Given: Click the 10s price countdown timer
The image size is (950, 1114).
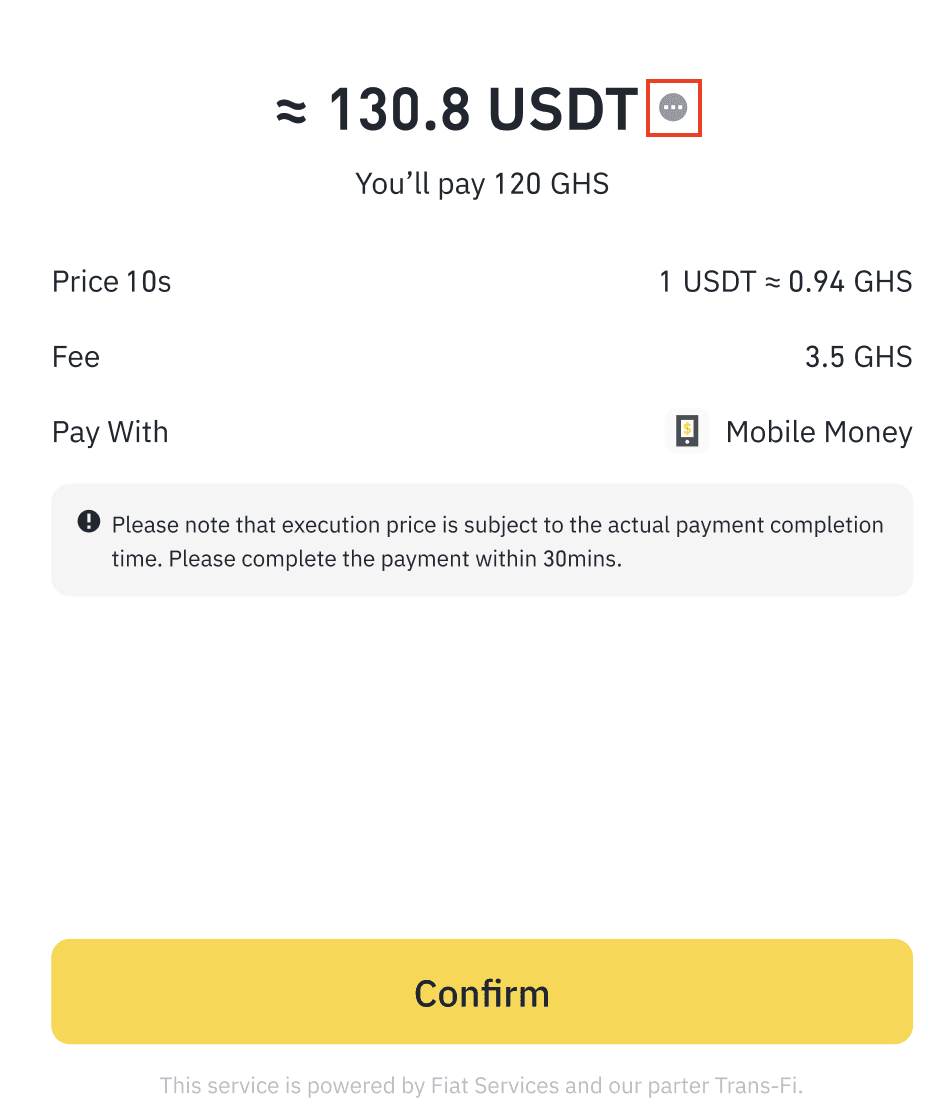Looking at the screenshot, I should [x=149, y=282].
